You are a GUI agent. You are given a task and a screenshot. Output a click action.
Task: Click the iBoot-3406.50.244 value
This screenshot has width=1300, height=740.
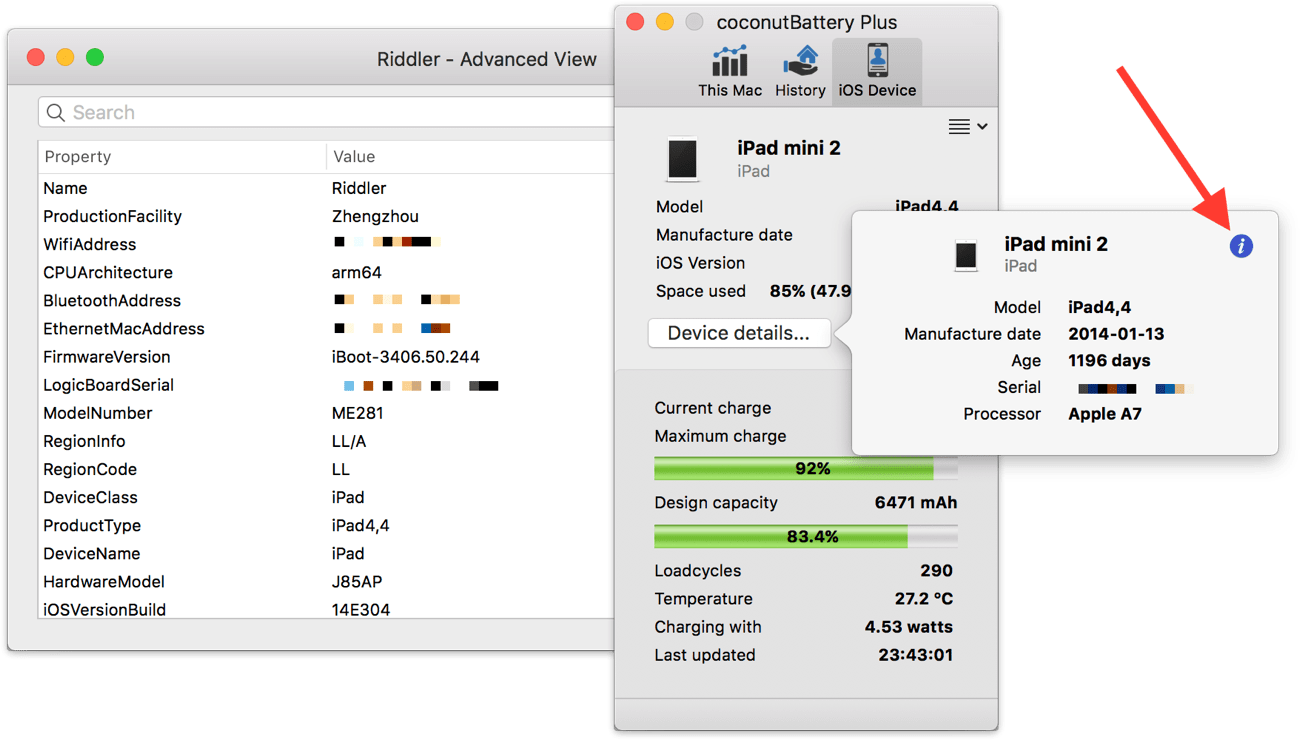pos(406,356)
